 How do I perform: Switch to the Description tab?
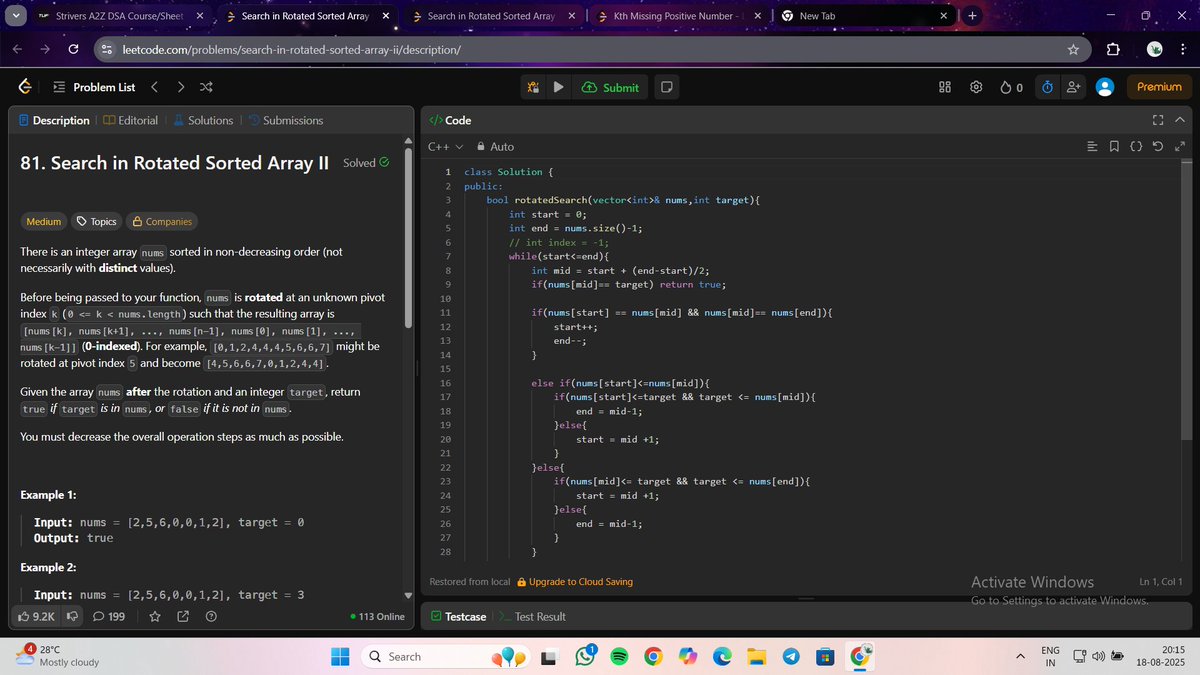pyautogui.click(x=54, y=120)
